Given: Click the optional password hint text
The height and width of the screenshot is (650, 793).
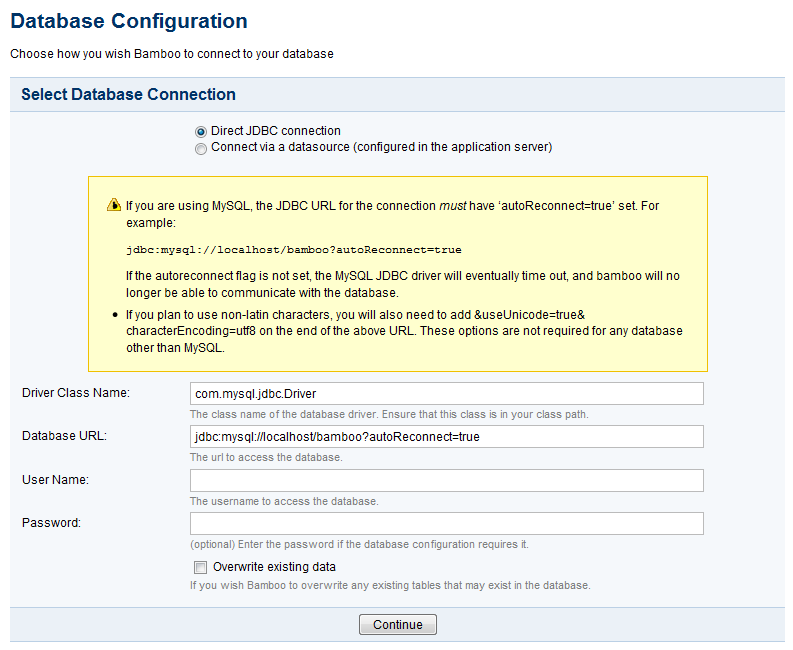Looking at the screenshot, I should [359, 544].
